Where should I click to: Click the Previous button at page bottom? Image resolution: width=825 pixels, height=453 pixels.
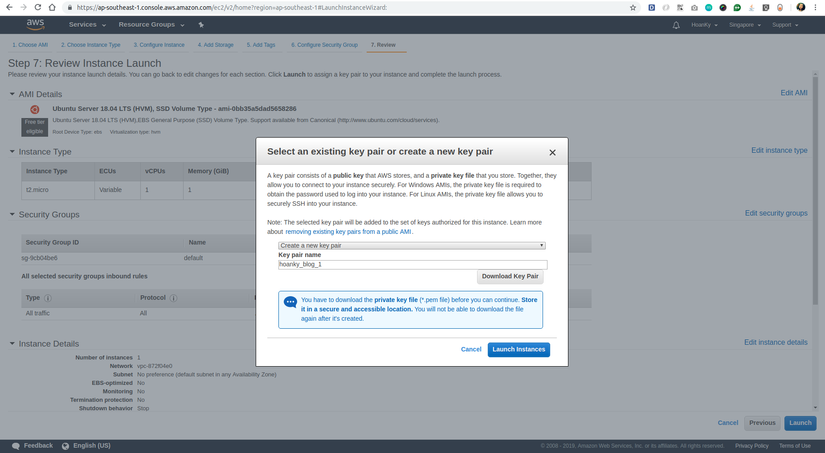pos(762,423)
